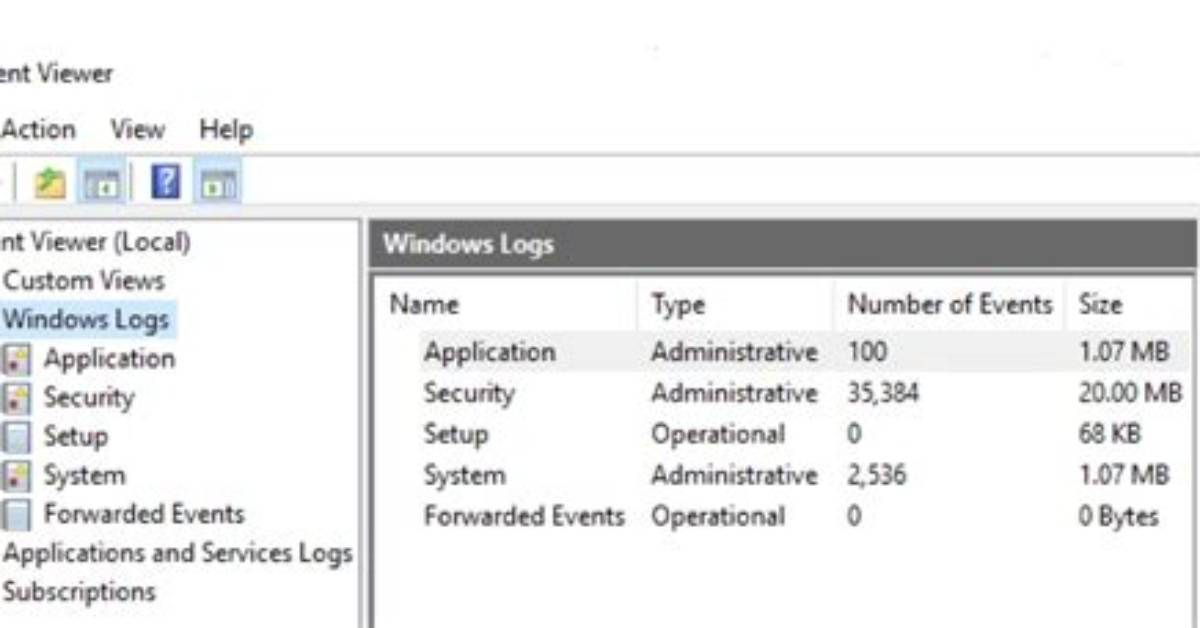Image resolution: width=1200 pixels, height=628 pixels.
Task: Open the Help menu
Action: pyautogui.click(x=226, y=130)
